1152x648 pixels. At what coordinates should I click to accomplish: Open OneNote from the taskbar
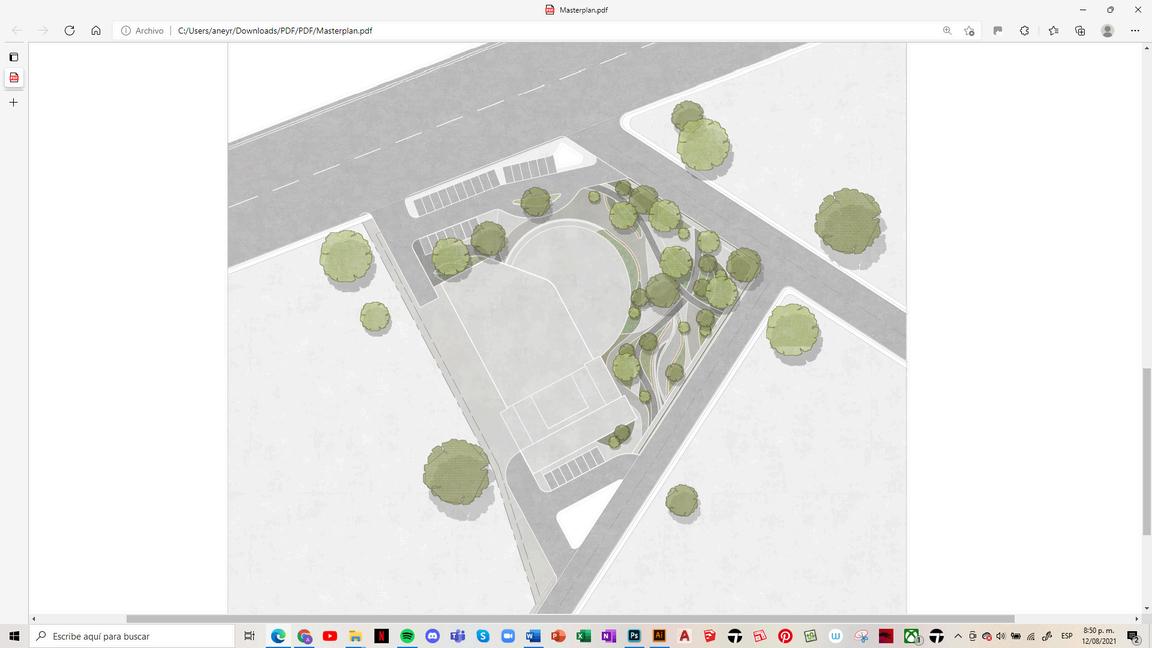tap(609, 636)
